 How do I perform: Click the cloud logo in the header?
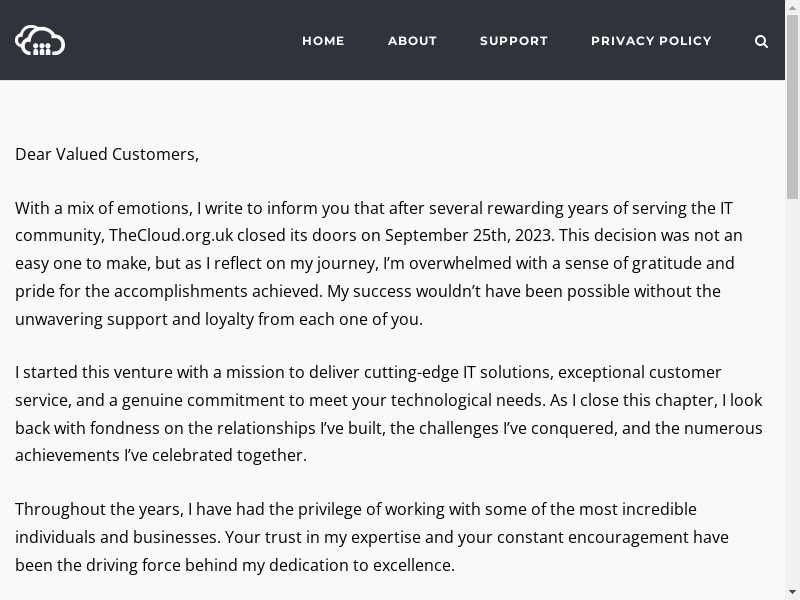tap(40, 40)
